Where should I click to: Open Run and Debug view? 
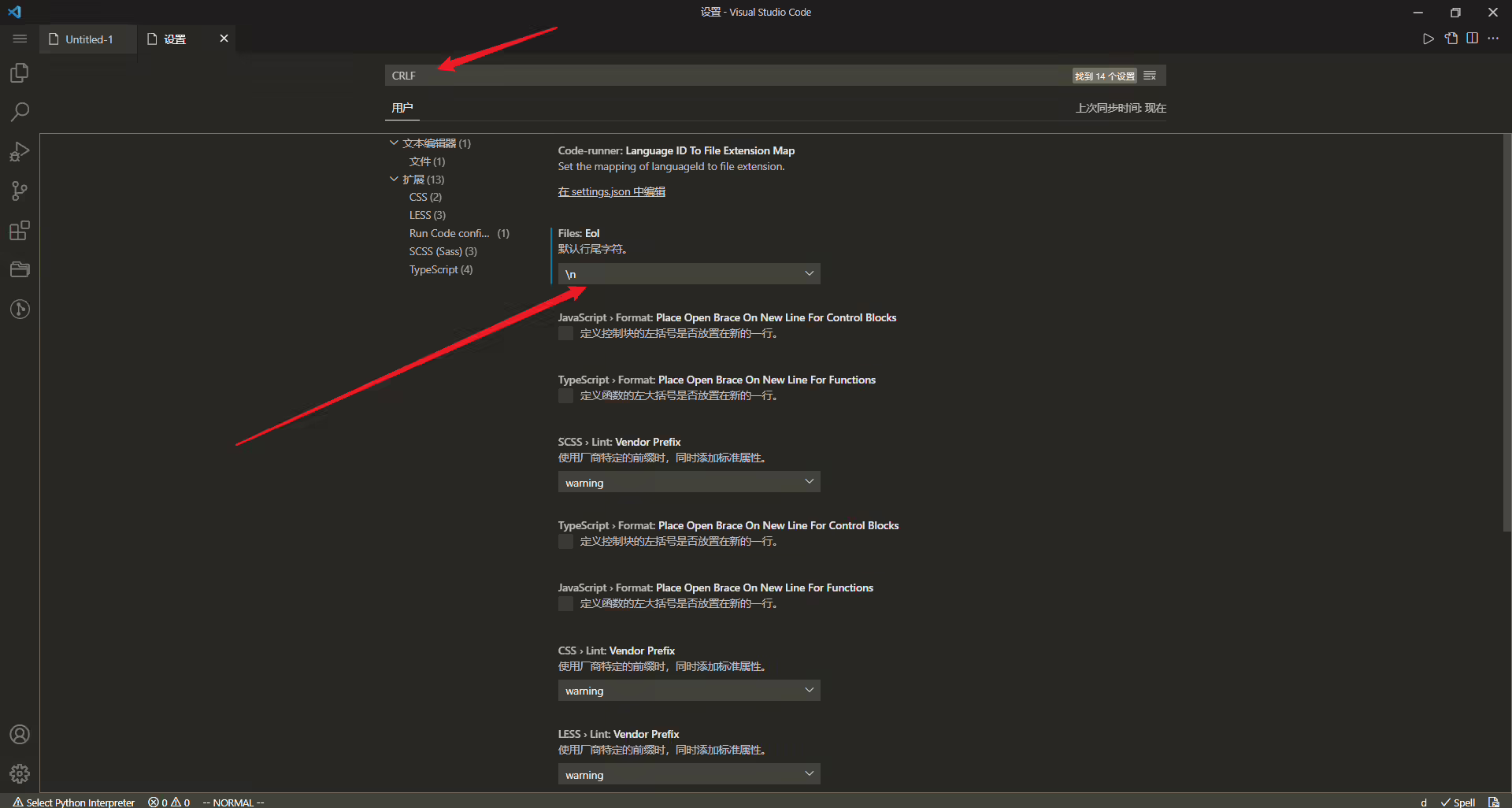click(20, 151)
